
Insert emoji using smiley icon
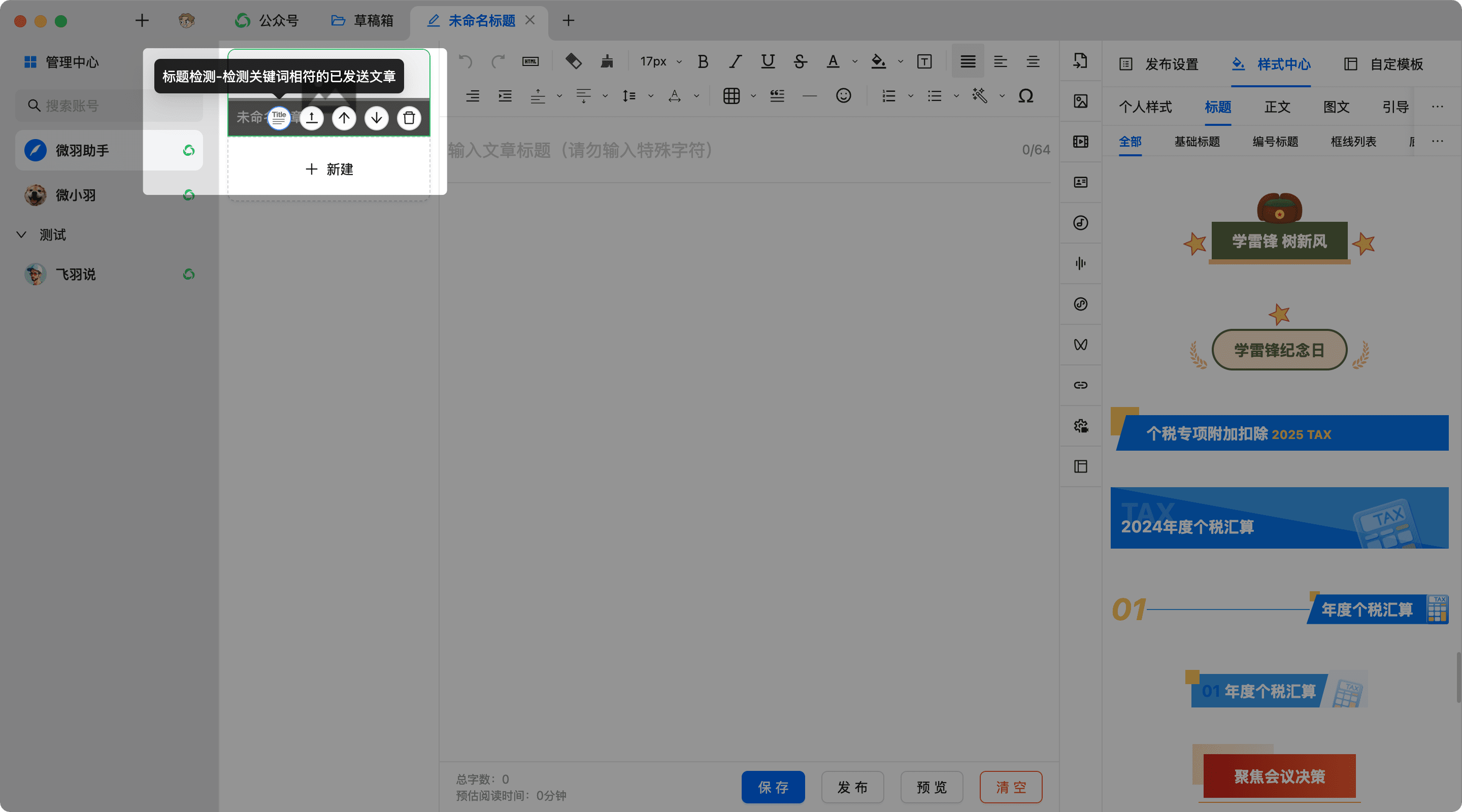(x=843, y=96)
